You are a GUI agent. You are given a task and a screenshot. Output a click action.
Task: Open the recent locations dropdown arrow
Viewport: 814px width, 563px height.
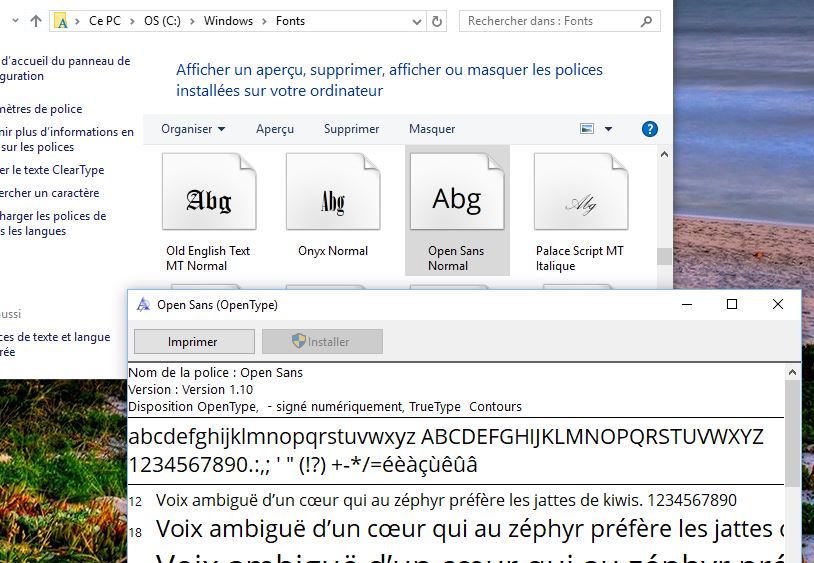coord(15,21)
